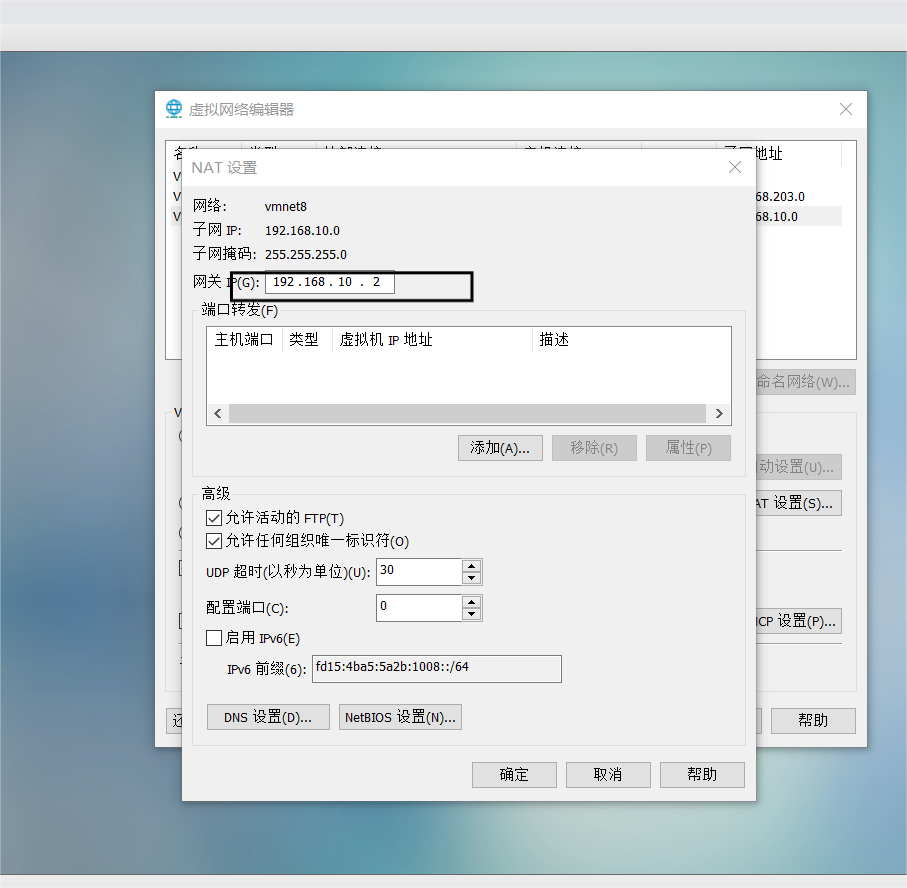This screenshot has height=888, width=907.
Task: Click the subnet mask value 255.255.255.0
Action: click(305, 255)
